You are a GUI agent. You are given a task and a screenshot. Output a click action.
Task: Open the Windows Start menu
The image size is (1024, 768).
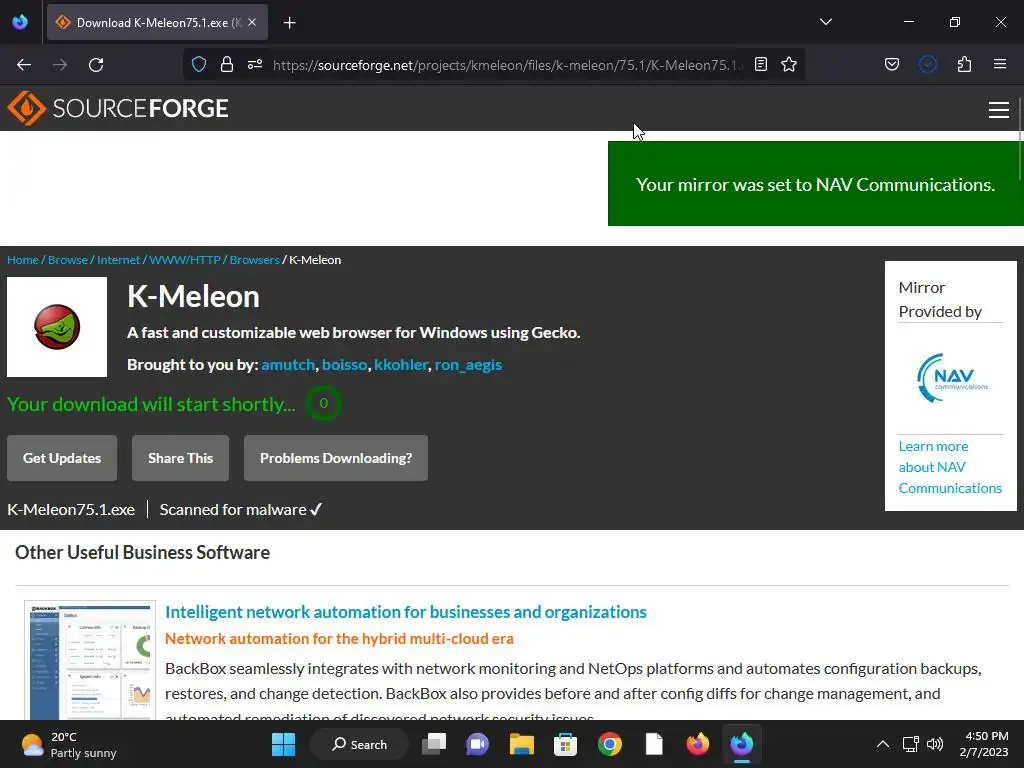click(283, 744)
